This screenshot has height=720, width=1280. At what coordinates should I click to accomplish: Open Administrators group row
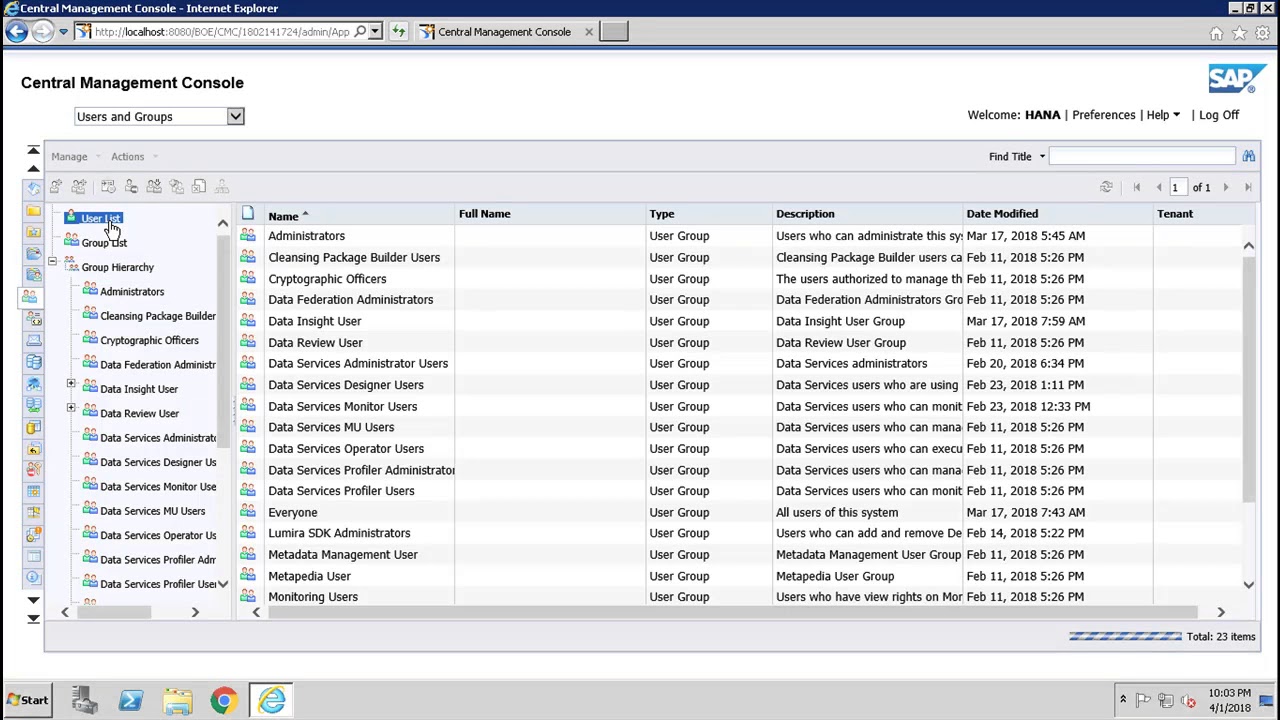click(306, 236)
